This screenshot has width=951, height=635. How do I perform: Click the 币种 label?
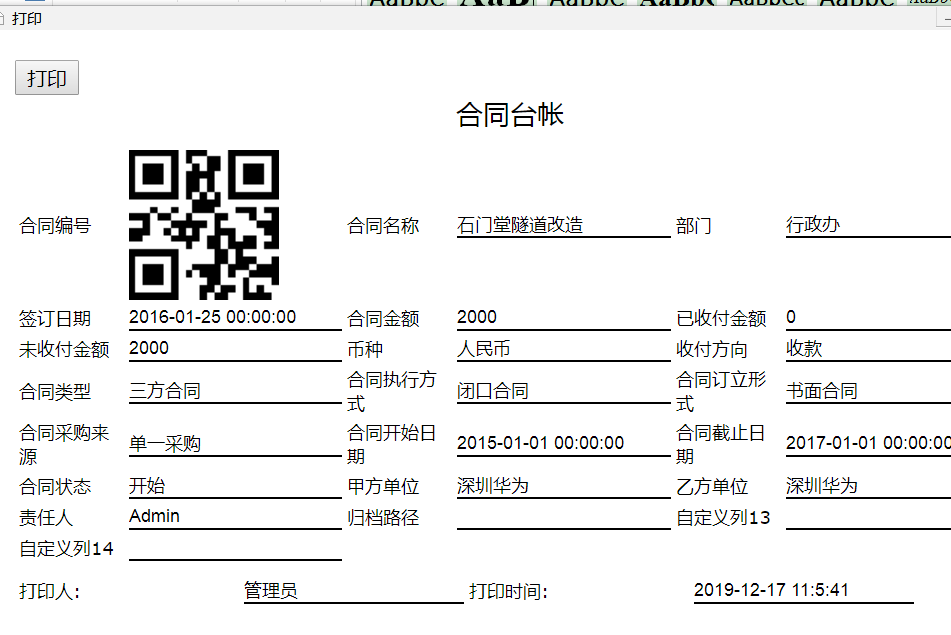coord(365,349)
